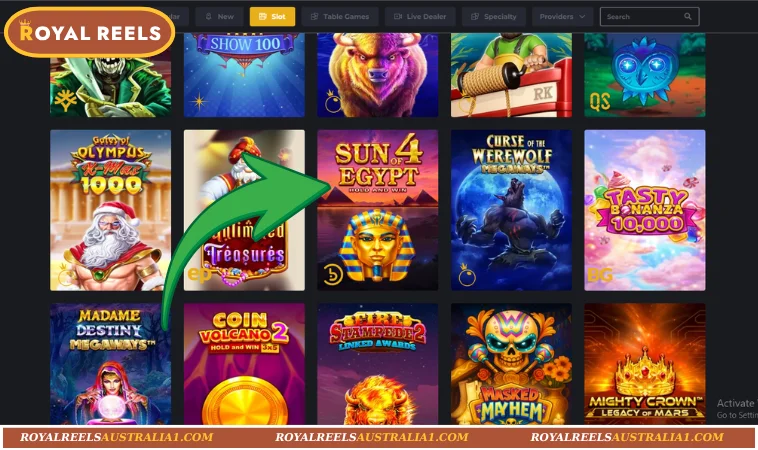This screenshot has height=450, width=758.
Task: Click the Royal Reels crown logo
Action: 89,32
